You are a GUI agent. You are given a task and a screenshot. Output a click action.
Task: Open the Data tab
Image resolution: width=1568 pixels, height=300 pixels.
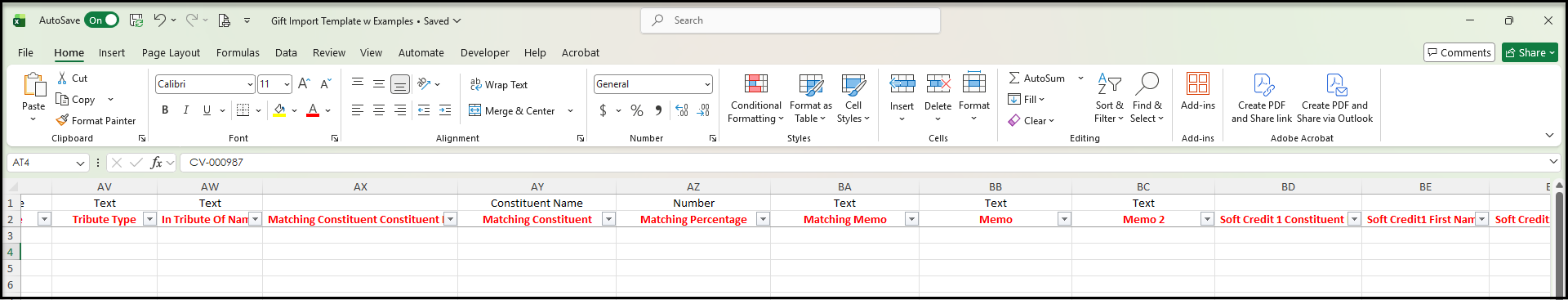pos(286,52)
